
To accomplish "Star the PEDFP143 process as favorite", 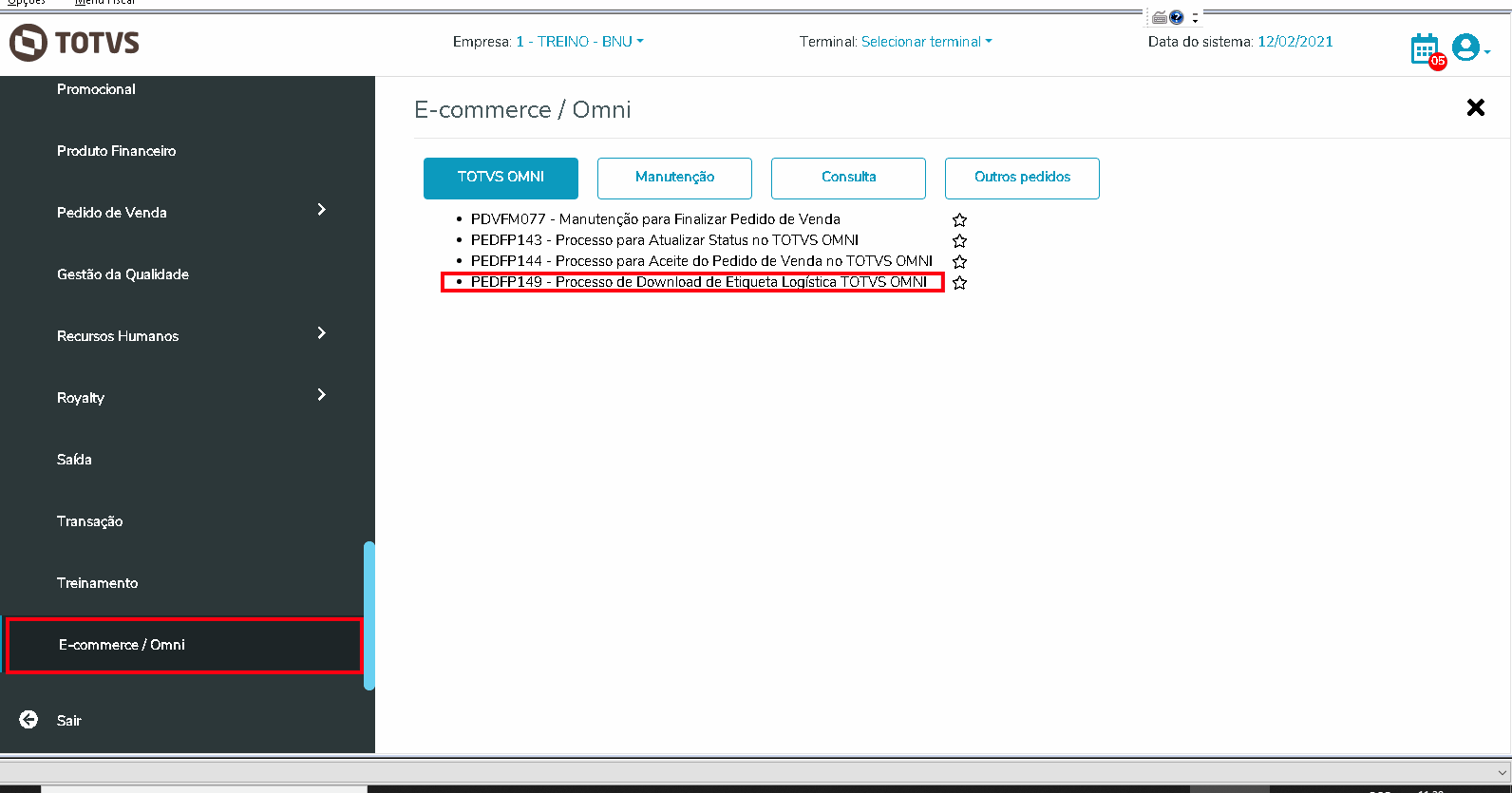I will [x=960, y=241].
